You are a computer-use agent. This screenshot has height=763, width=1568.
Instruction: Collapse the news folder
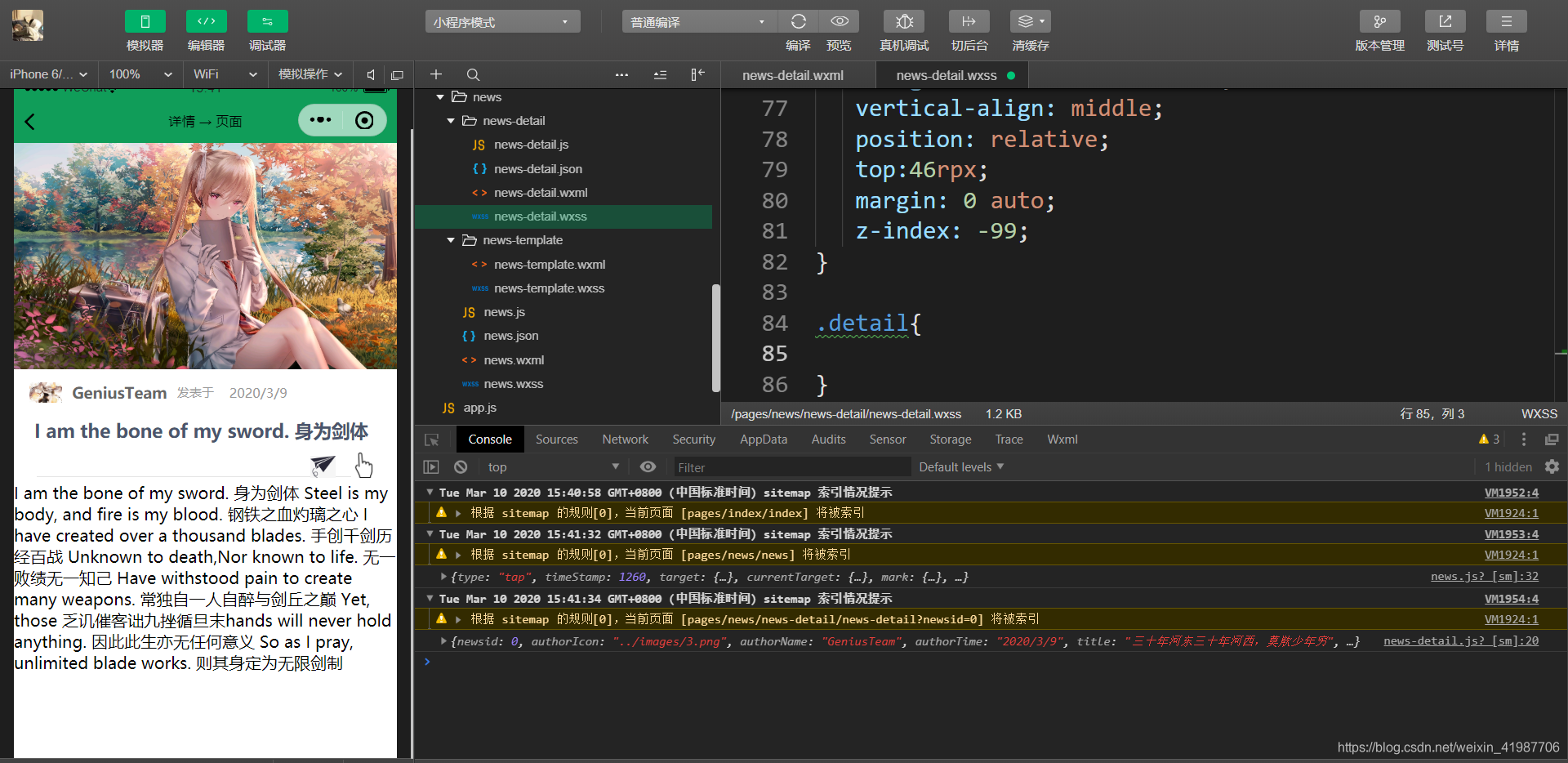tap(440, 97)
